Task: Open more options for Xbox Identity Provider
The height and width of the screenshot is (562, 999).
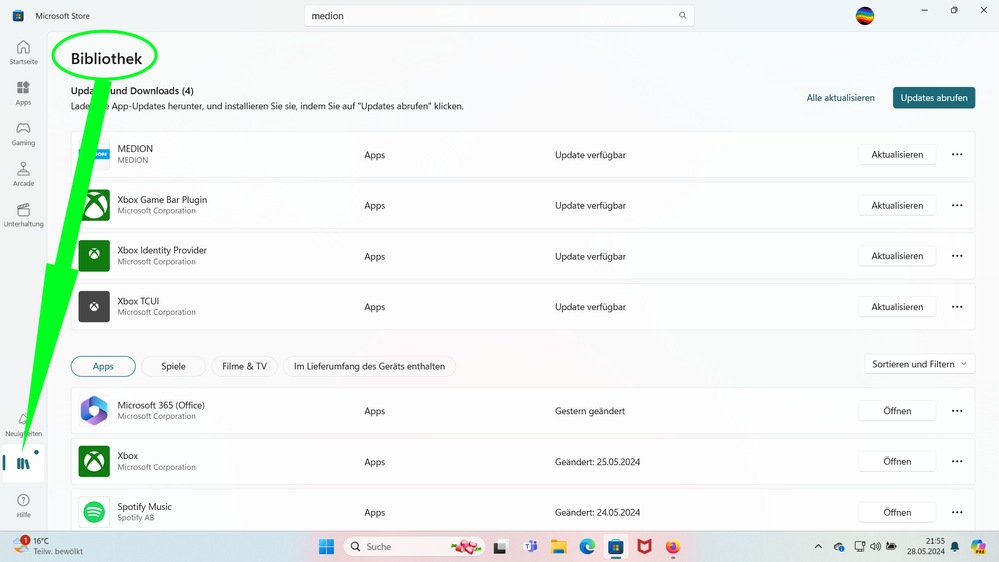Action: coord(957,256)
